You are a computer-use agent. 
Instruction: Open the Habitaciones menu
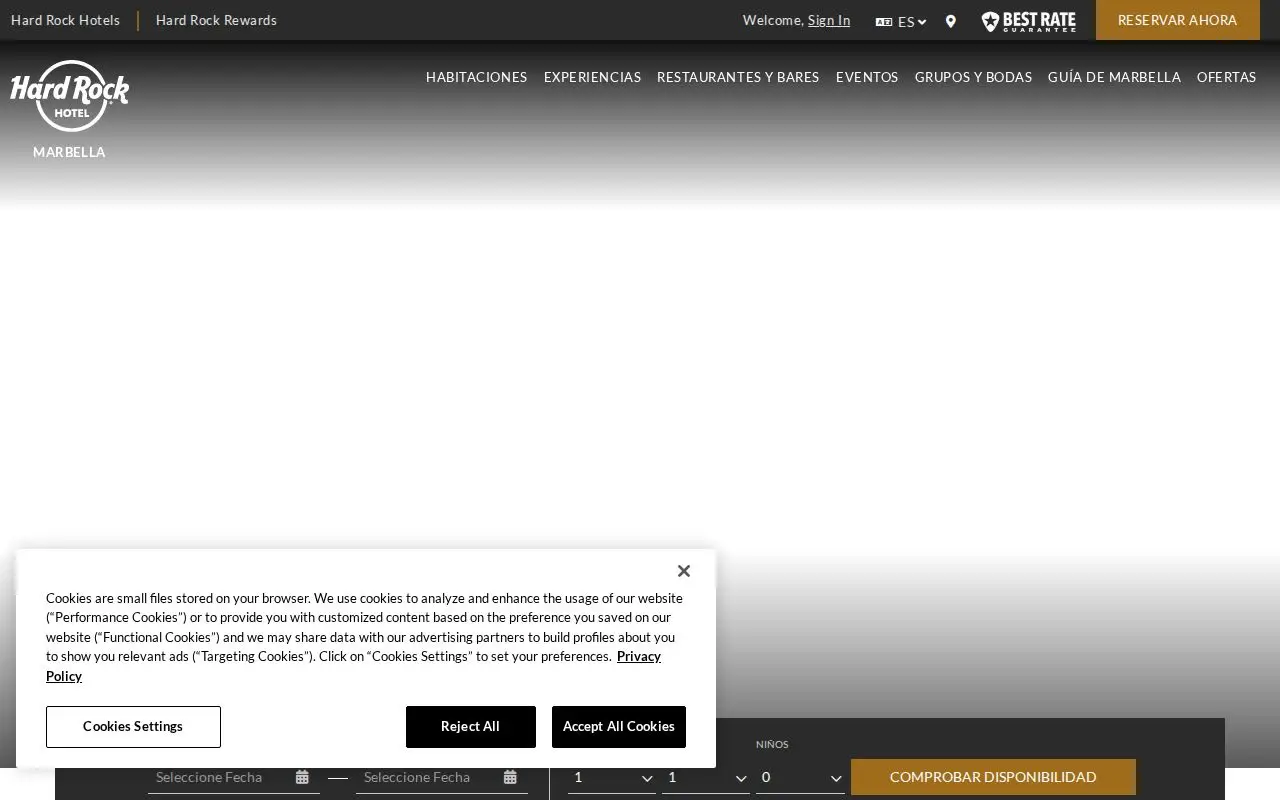[476, 77]
